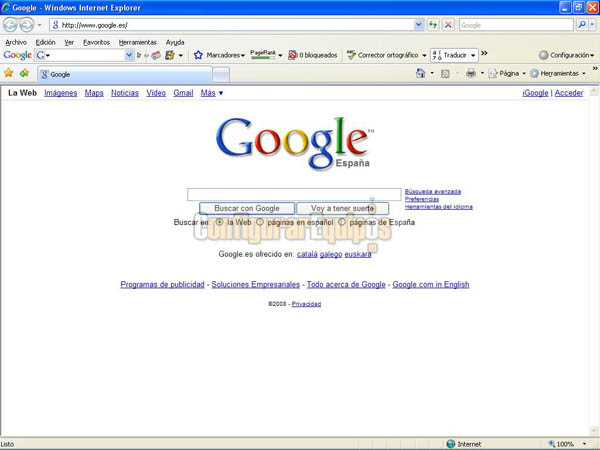
Task: Expand the Más dropdown link
Action: click(x=212, y=93)
